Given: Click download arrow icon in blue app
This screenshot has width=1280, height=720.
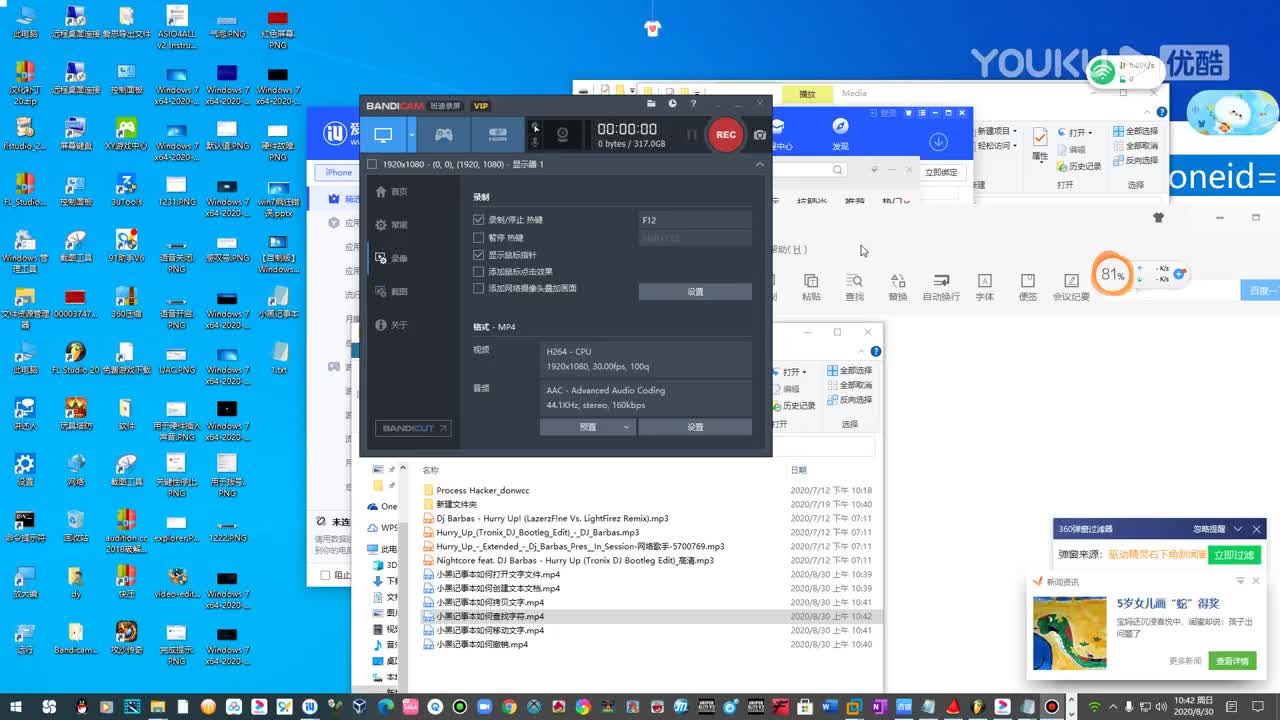Looking at the screenshot, I should (x=938, y=142).
